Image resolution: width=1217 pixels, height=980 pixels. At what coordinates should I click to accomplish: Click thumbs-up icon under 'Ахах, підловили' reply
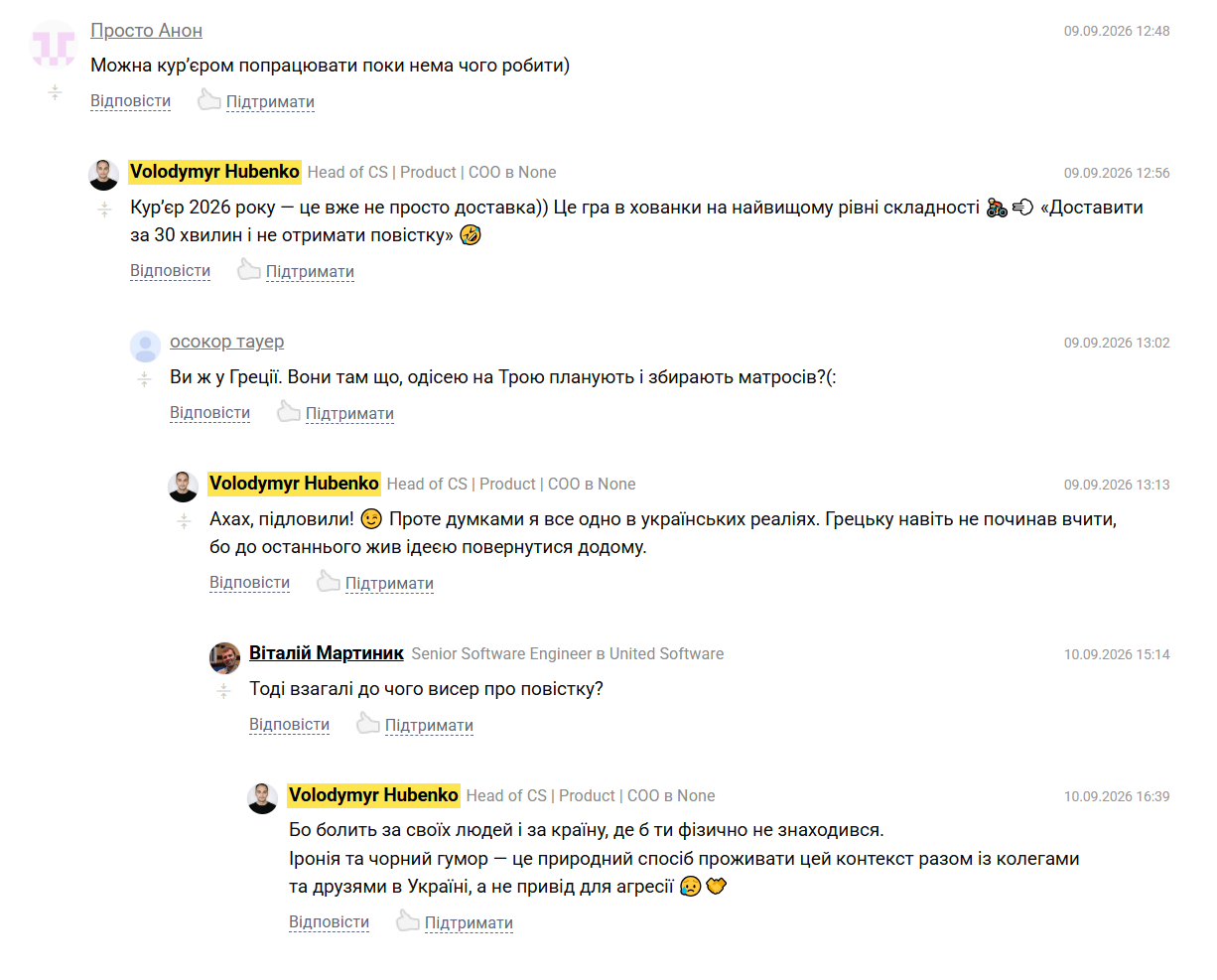coord(329,581)
